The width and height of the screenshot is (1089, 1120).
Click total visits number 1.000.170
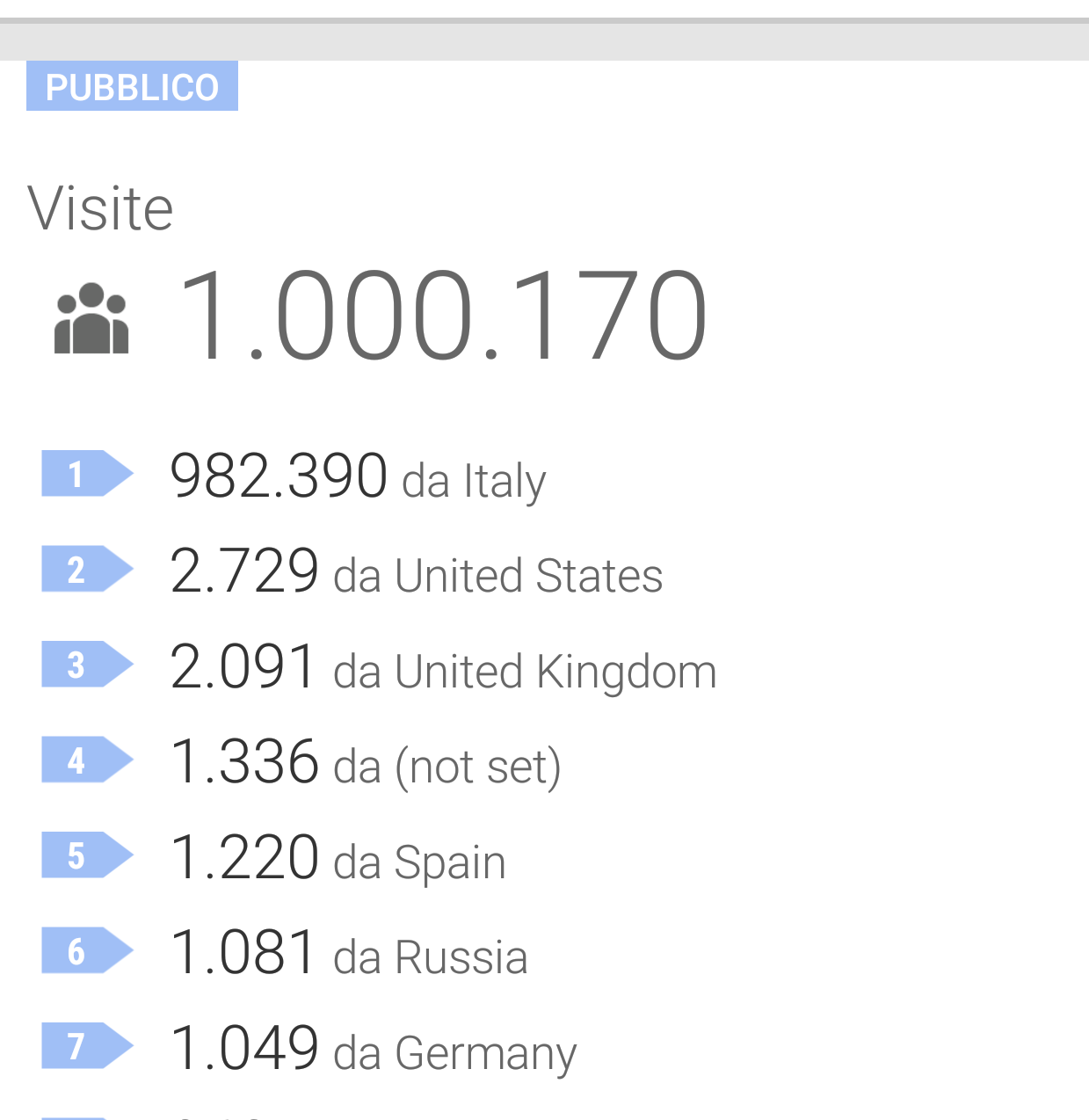(442, 316)
